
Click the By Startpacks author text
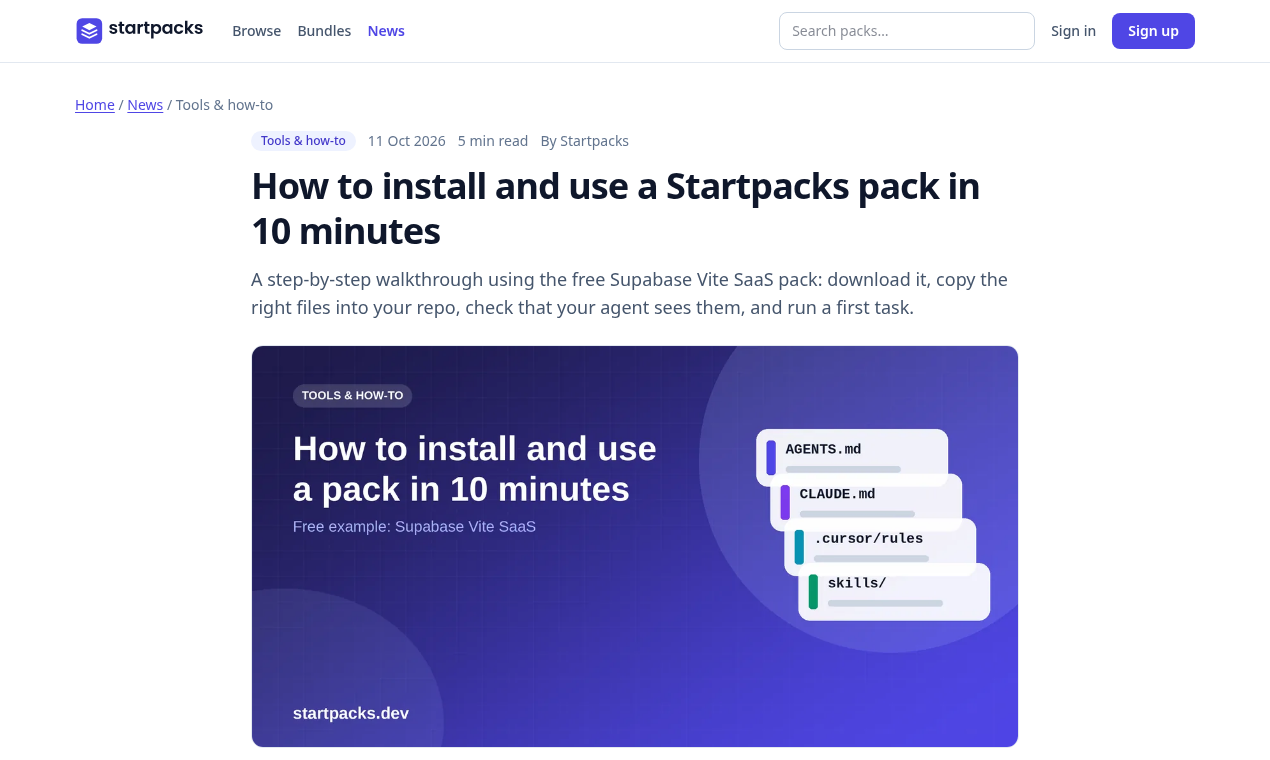pos(585,141)
